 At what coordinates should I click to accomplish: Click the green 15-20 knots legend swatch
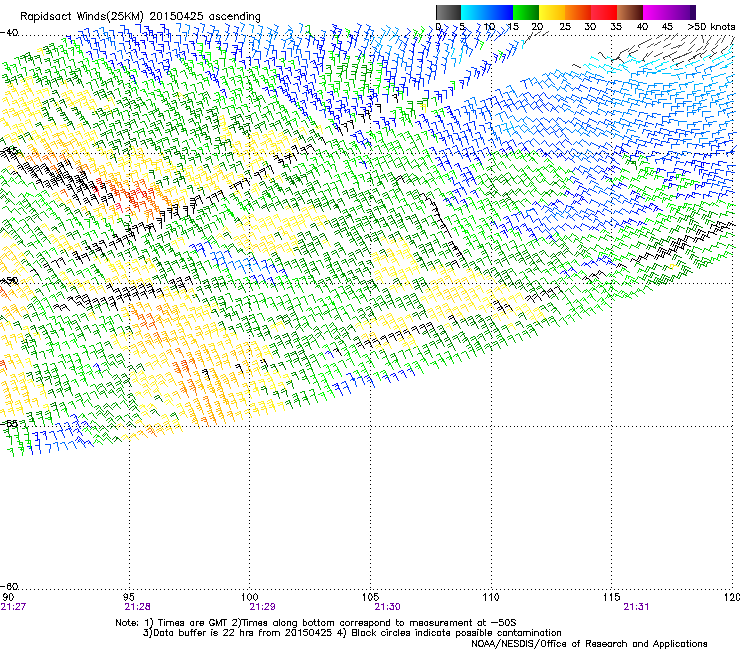(x=526, y=12)
